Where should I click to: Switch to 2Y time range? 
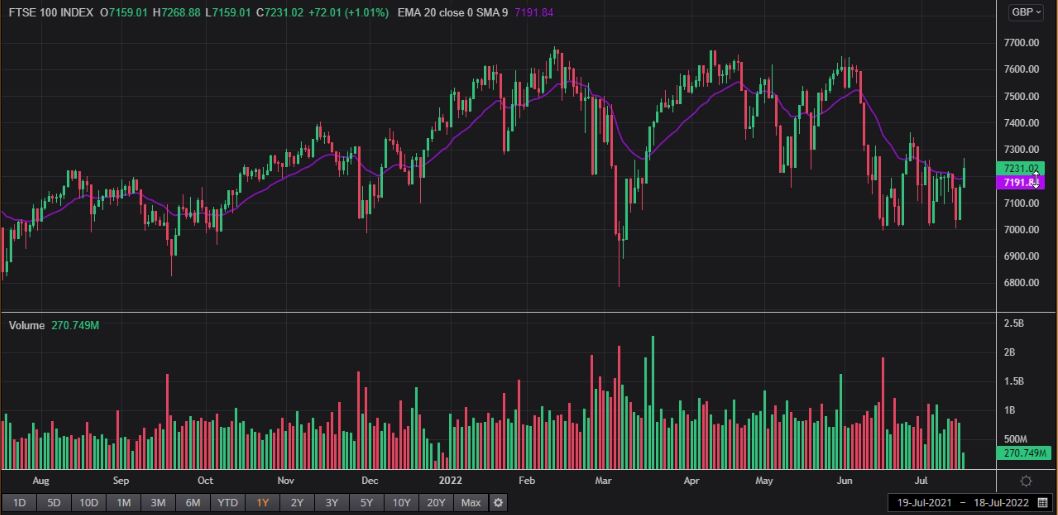point(297,502)
